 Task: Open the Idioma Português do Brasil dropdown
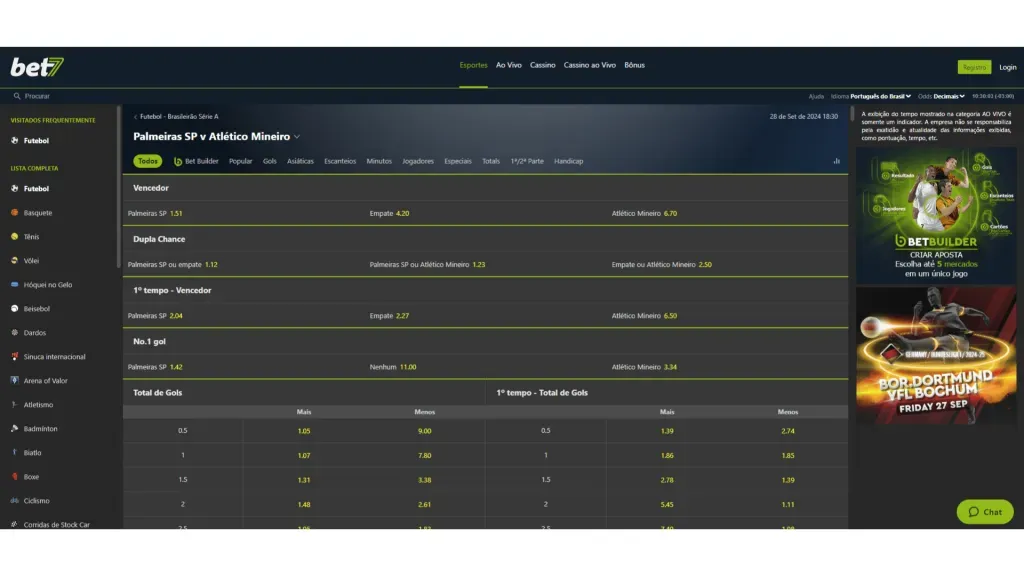coord(881,96)
